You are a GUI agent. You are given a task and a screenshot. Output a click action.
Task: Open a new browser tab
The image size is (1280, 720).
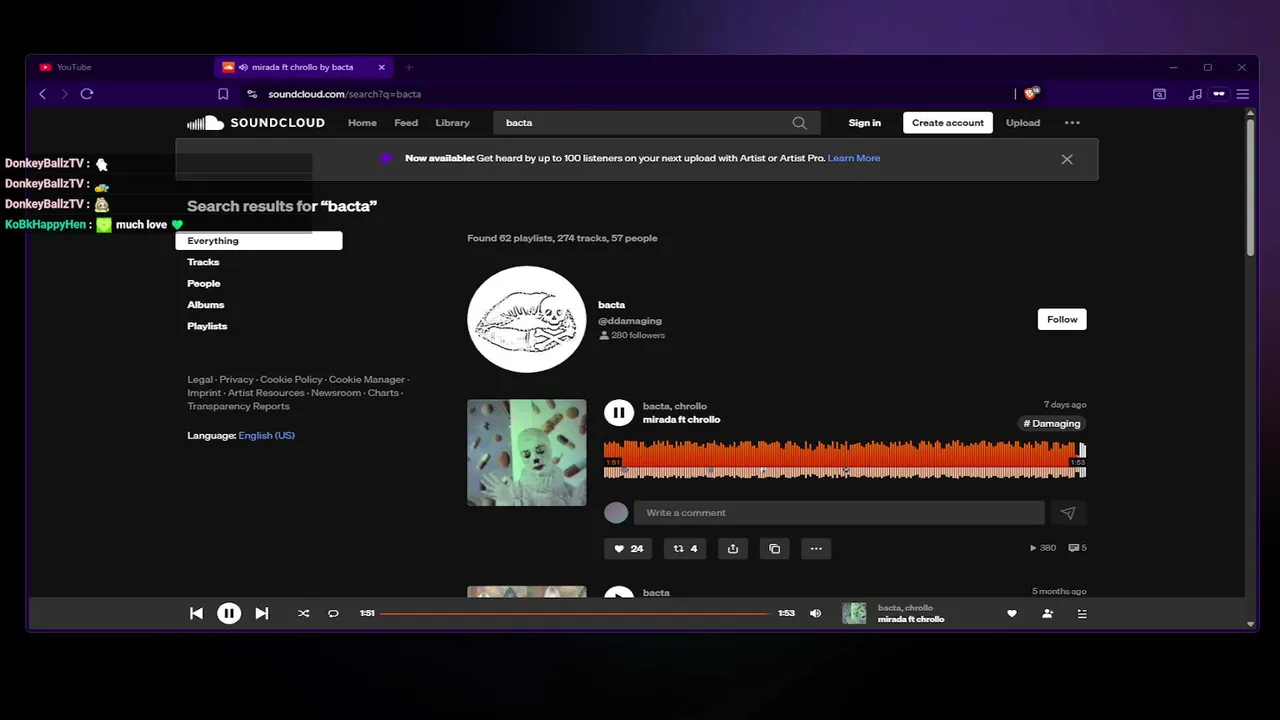[x=408, y=67]
